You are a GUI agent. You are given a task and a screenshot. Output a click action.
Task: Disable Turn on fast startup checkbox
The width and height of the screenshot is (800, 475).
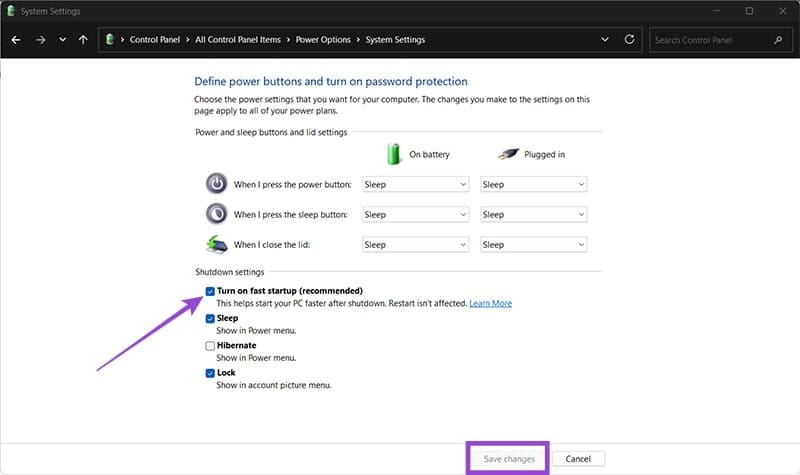[x=210, y=291]
